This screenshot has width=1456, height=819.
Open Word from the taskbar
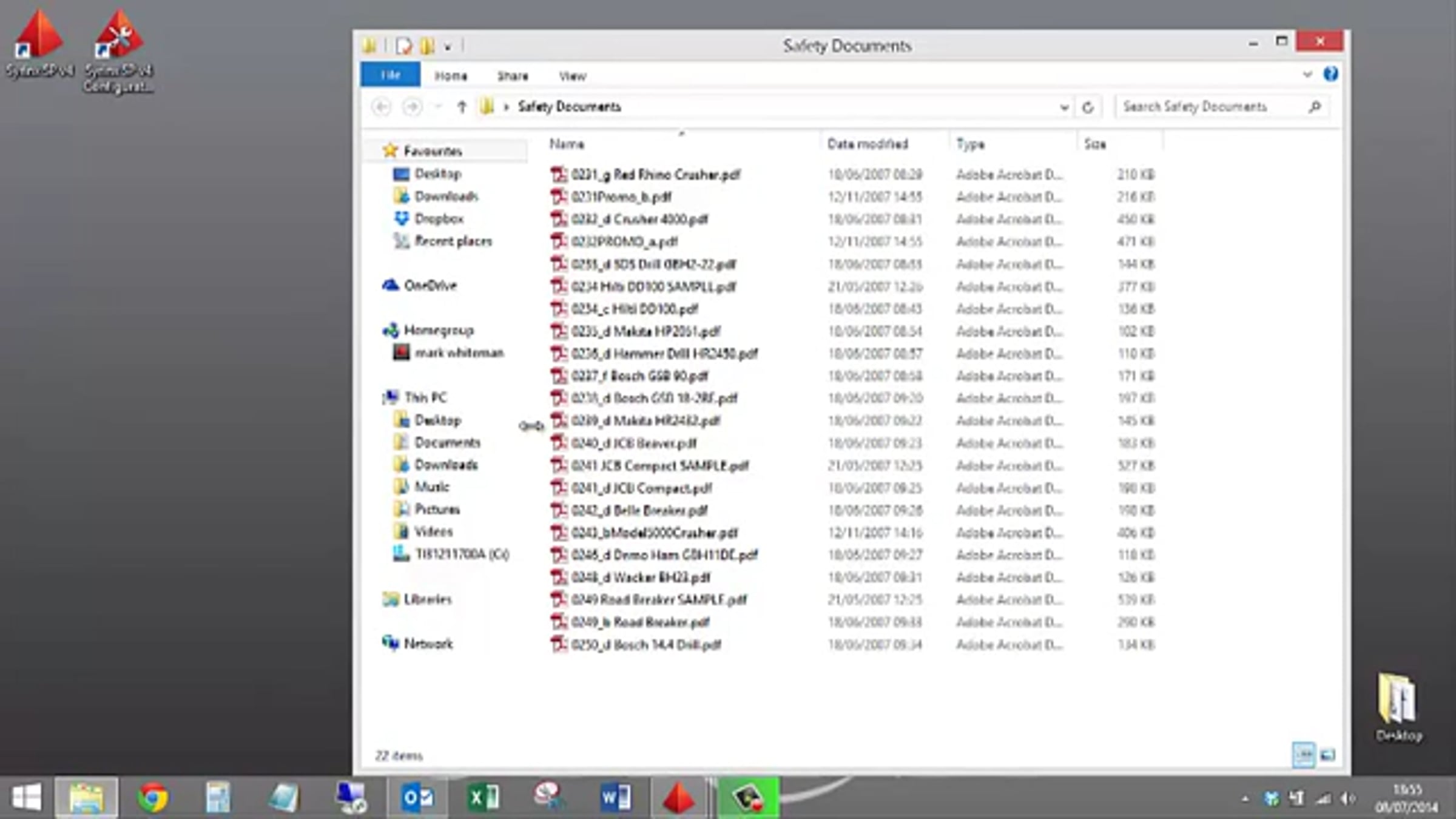615,797
